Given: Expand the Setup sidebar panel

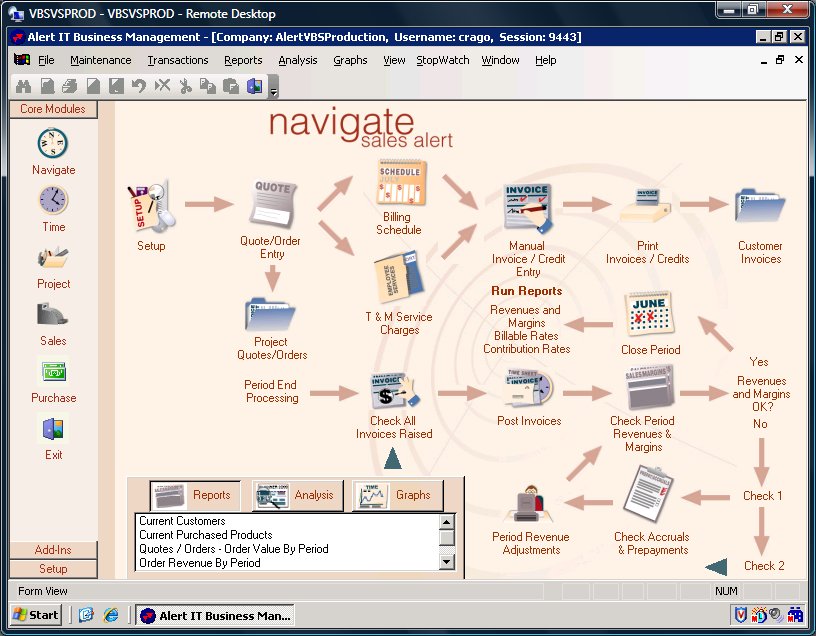Looking at the screenshot, I should (x=53, y=568).
